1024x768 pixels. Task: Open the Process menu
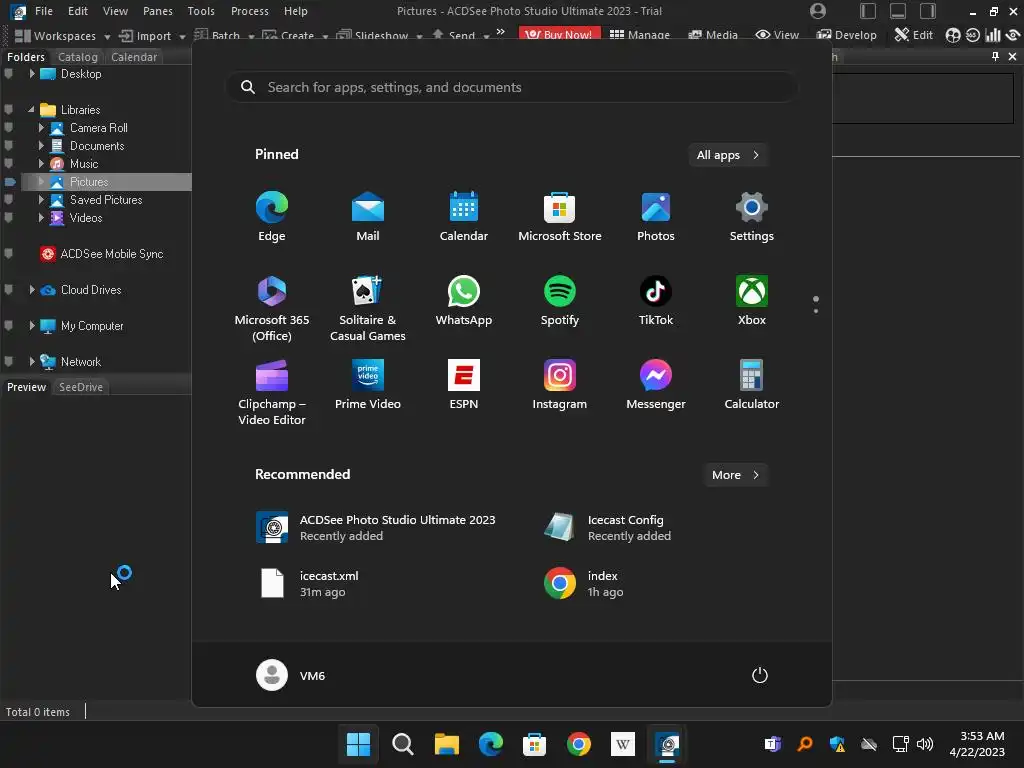(x=249, y=11)
